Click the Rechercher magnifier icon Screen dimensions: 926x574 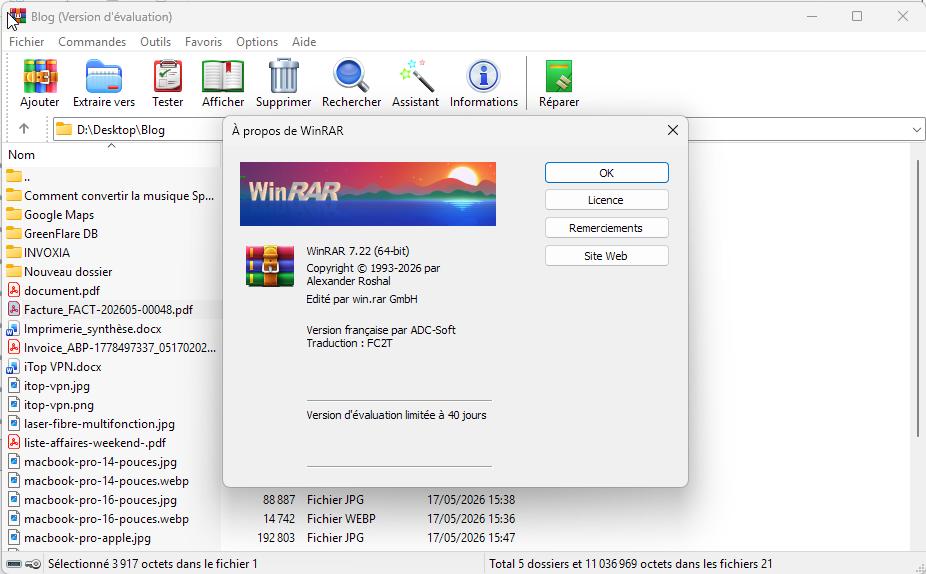pos(351,76)
